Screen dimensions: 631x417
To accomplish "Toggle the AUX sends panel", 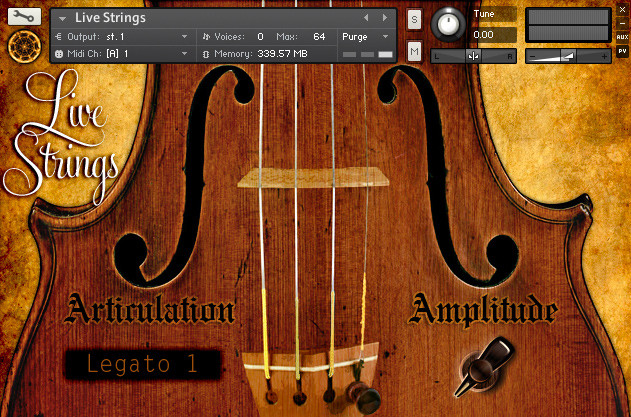I will [x=622, y=37].
